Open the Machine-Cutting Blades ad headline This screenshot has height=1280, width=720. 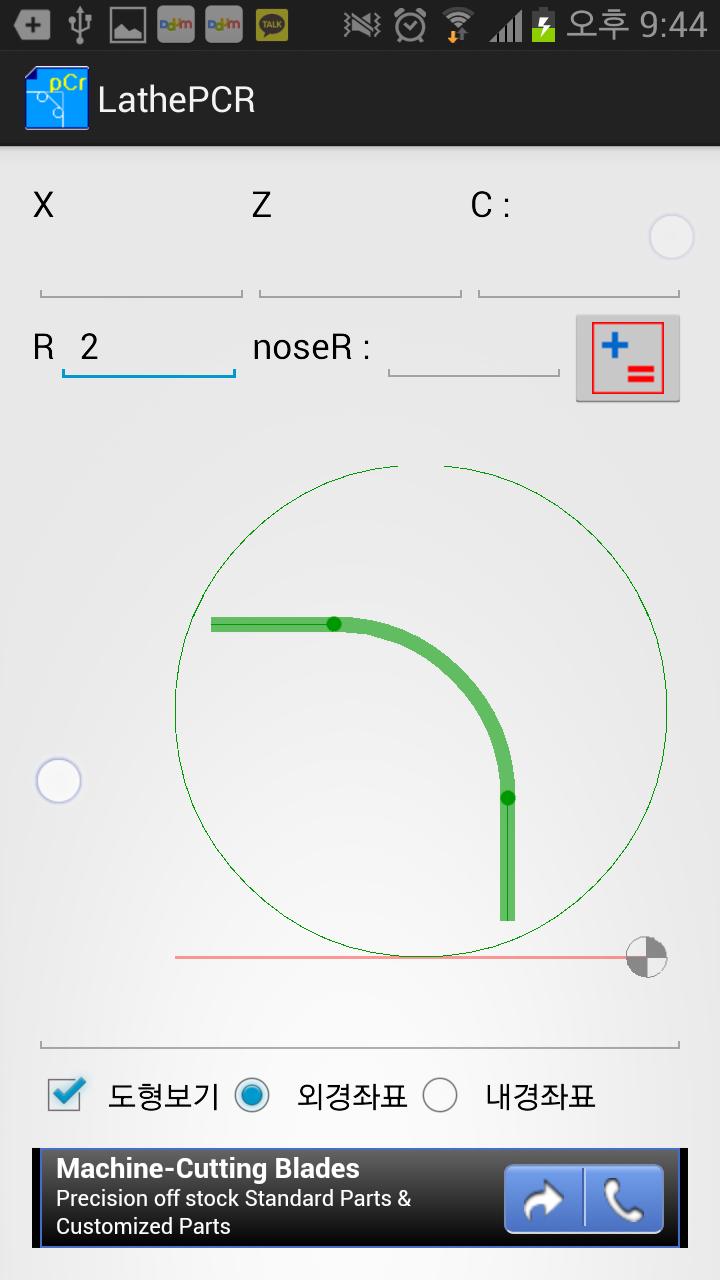tap(208, 1168)
